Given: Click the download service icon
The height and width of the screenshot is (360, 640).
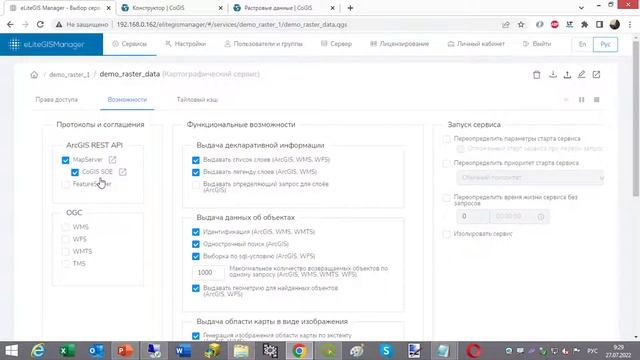Looking at the screenshot, I should 553,75.
